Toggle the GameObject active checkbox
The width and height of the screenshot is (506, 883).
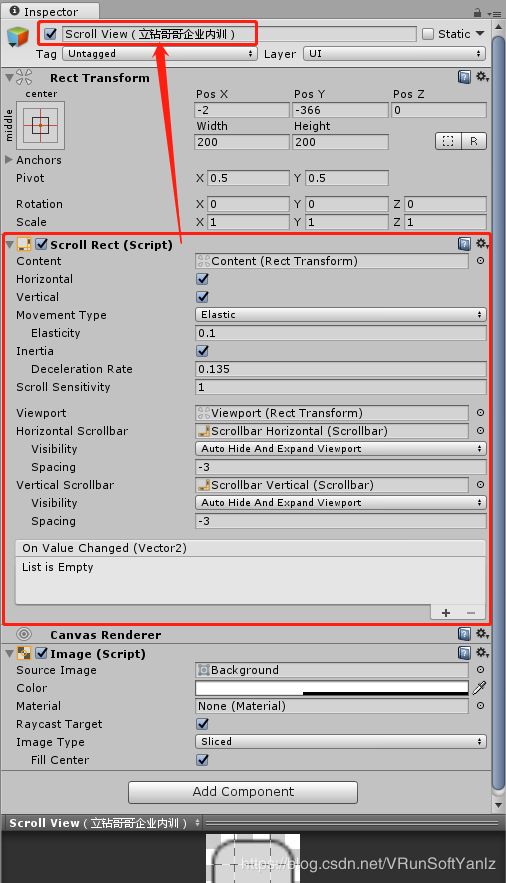pos(51,34)
